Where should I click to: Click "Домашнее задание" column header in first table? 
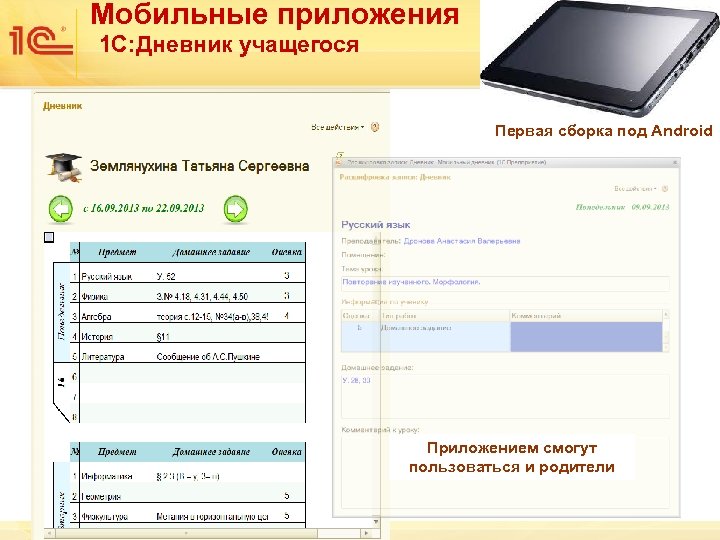coord(211,252)
